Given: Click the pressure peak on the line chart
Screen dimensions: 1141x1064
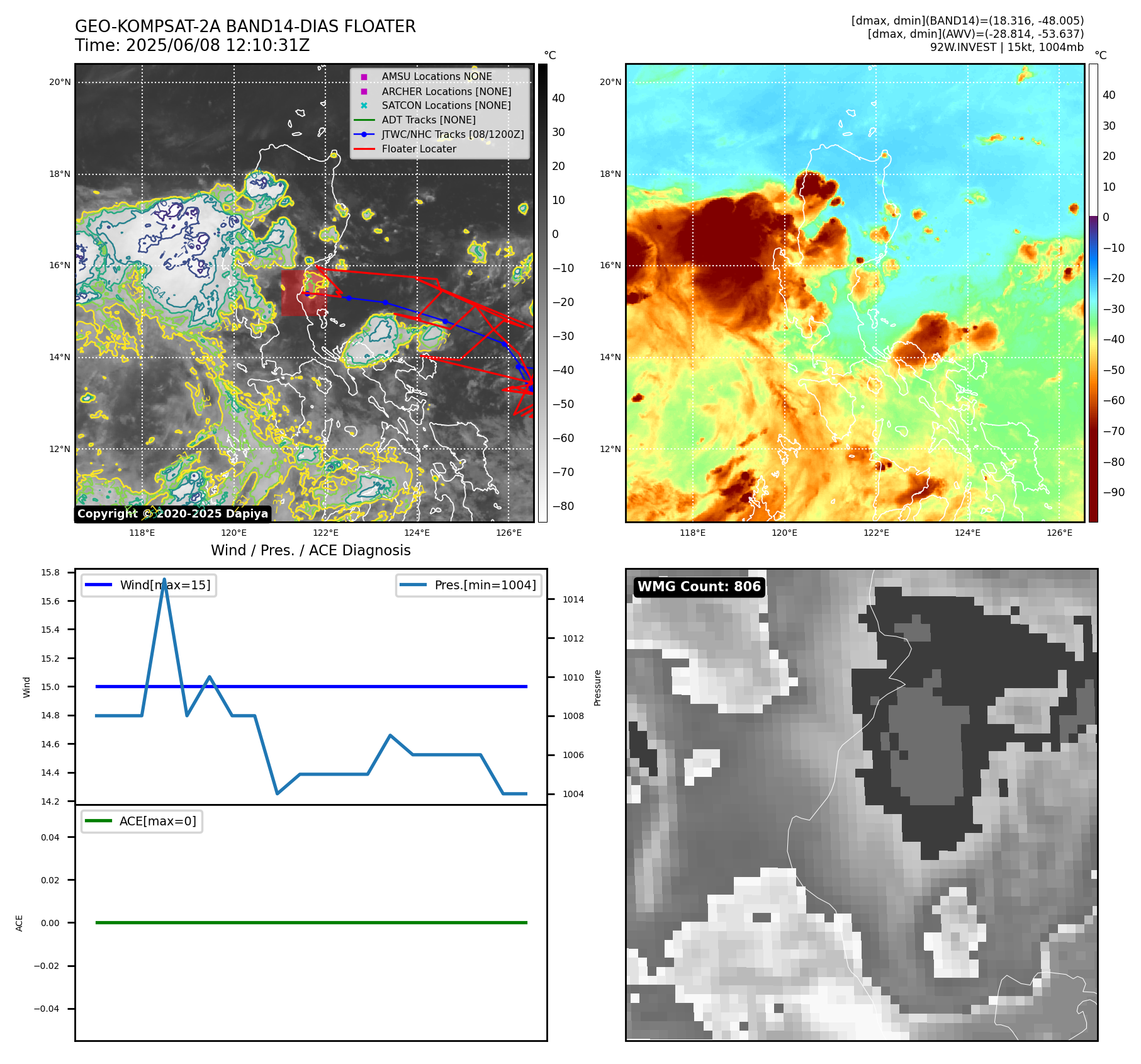Looking at the screenshot, I should 164,579.
